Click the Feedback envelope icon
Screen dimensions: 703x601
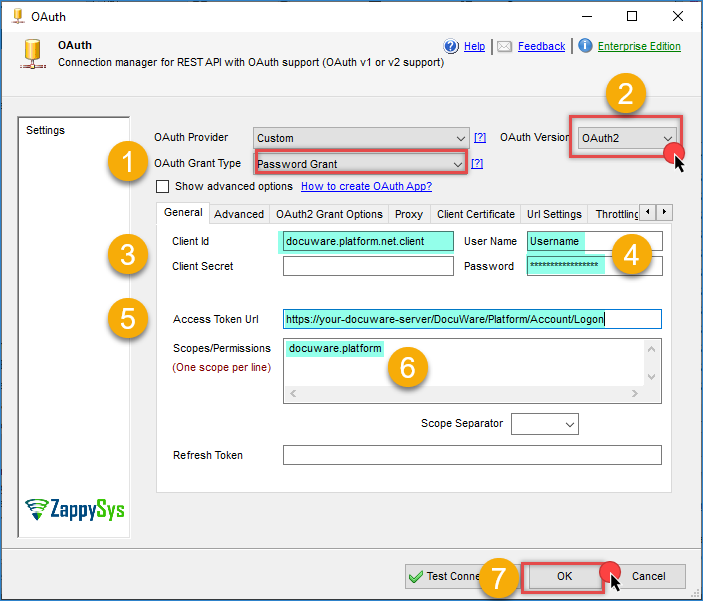tap(505, 46)
